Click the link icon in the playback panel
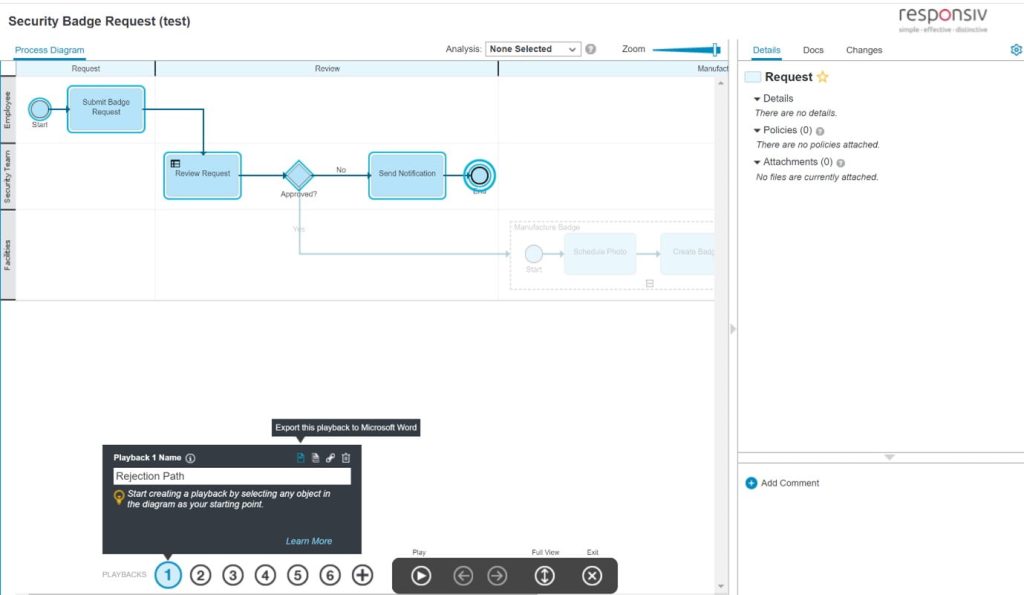The image size is (1024, 595). [x=330, y=458]
